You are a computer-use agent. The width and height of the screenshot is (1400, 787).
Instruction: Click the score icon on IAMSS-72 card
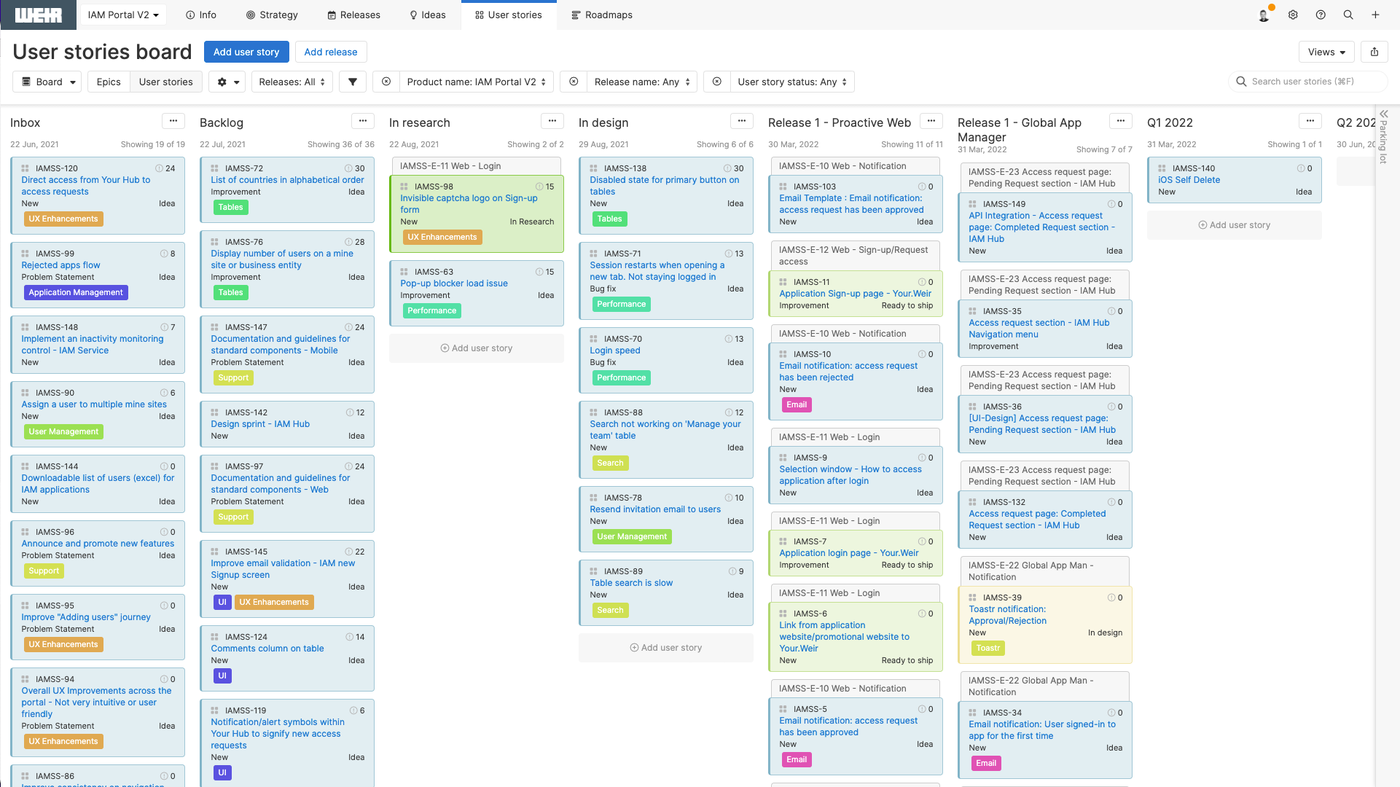point(349,169)
